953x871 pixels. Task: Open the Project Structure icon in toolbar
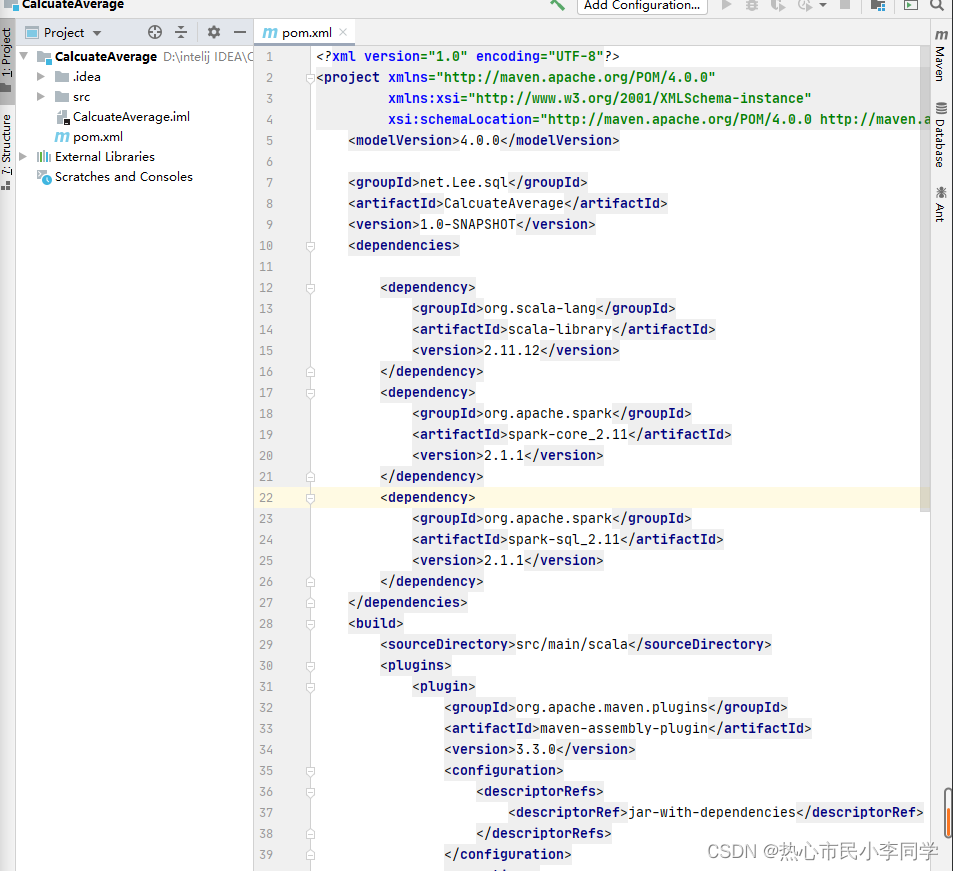pyautogui.click(x=878, y=5)
